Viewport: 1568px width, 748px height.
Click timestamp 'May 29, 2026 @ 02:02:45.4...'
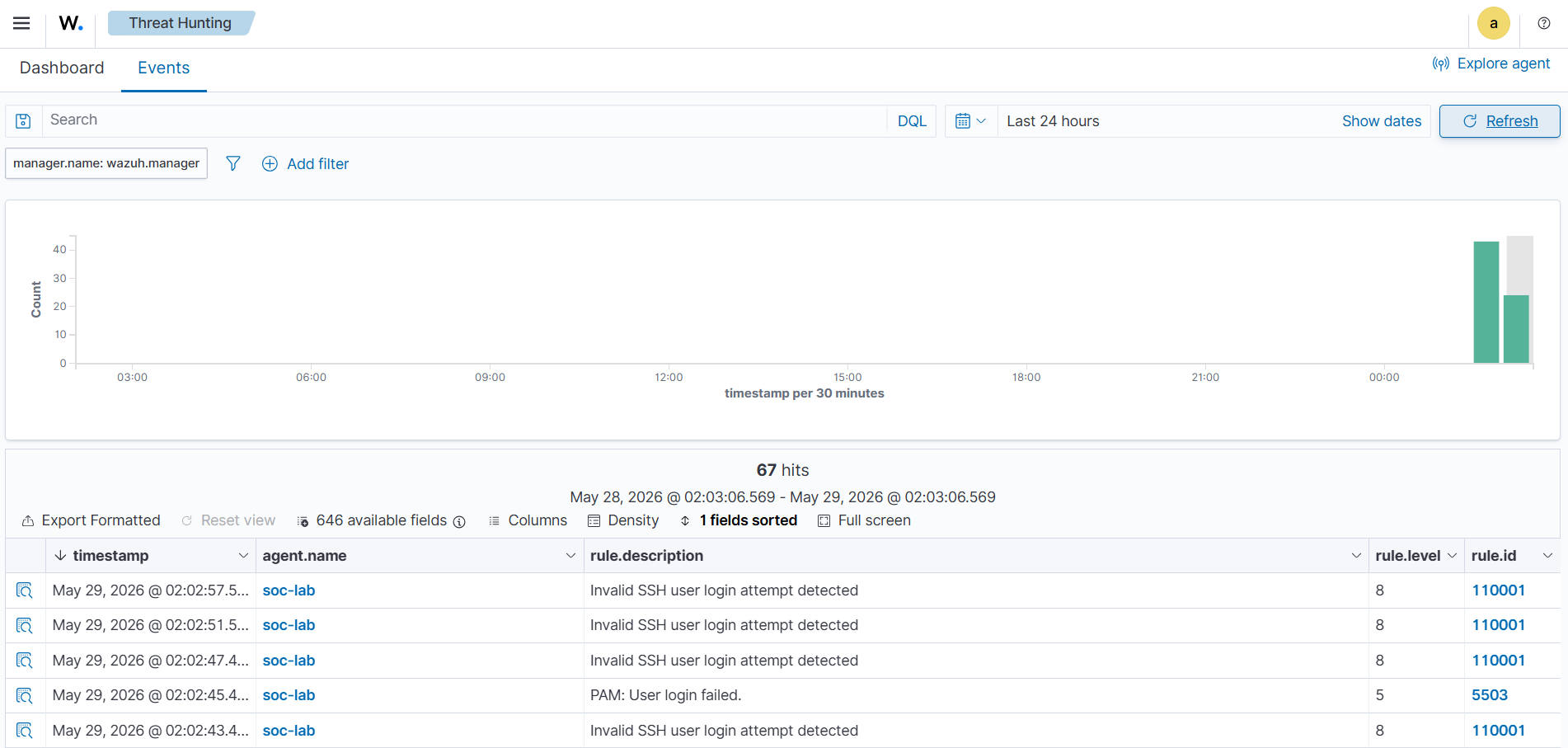(x=150, y=695)
